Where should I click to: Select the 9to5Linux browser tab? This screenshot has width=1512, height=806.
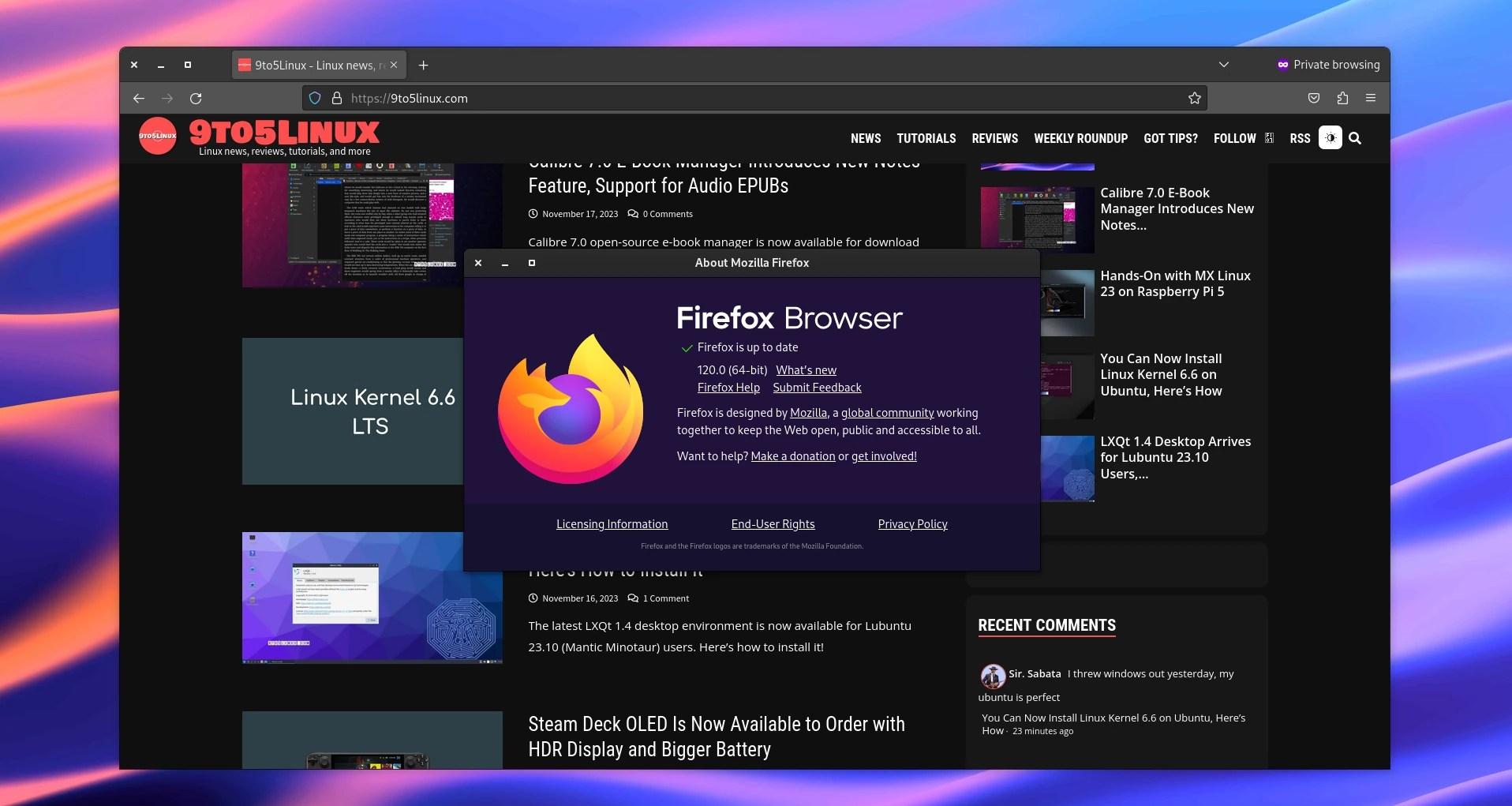[320, 66]
